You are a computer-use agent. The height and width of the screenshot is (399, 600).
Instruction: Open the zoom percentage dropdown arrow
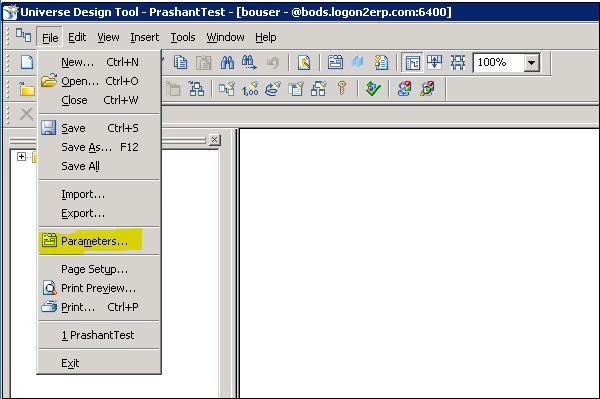coord(532,62)
